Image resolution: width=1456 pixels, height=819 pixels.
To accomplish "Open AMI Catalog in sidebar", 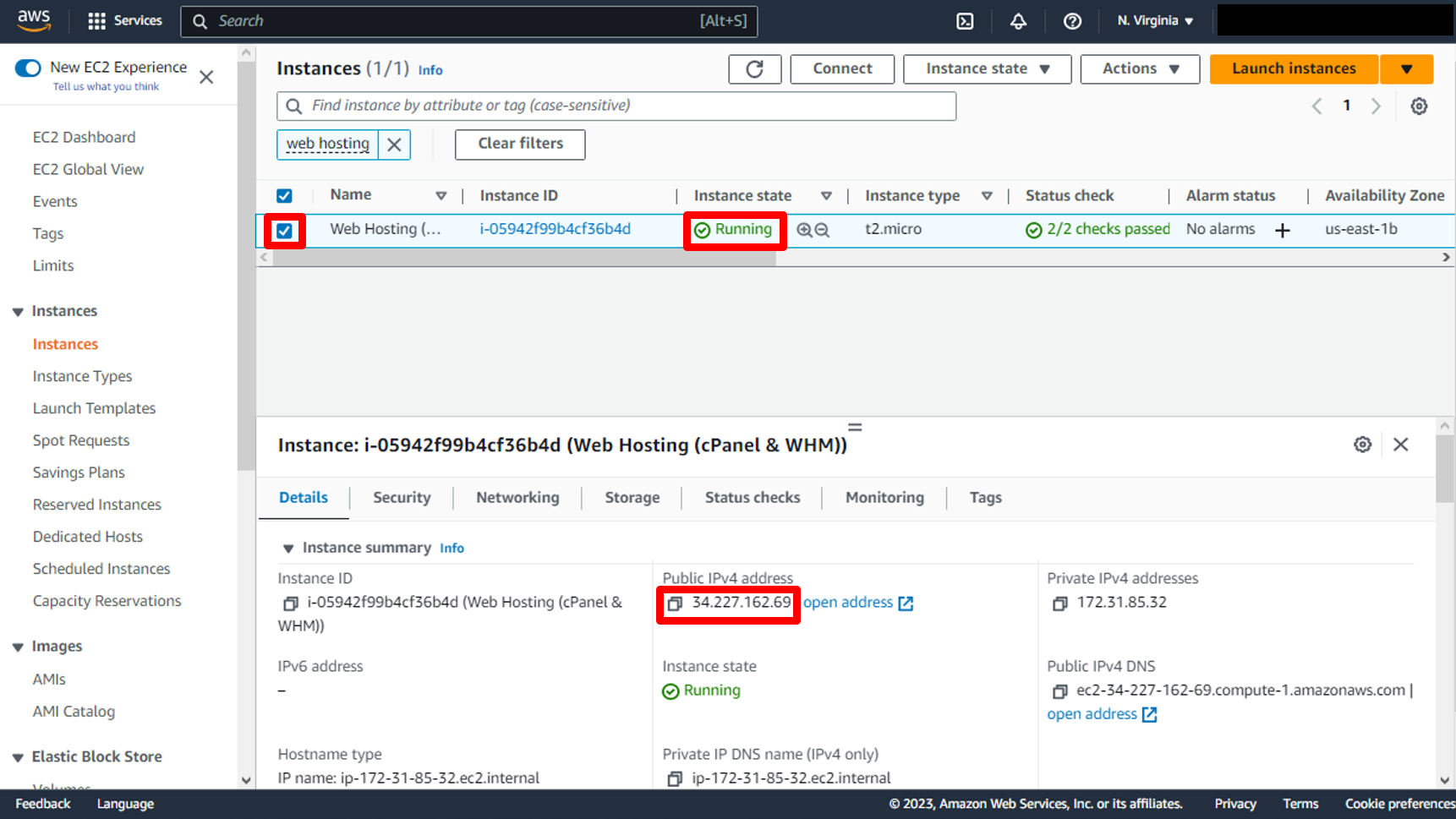I will 74,713.
